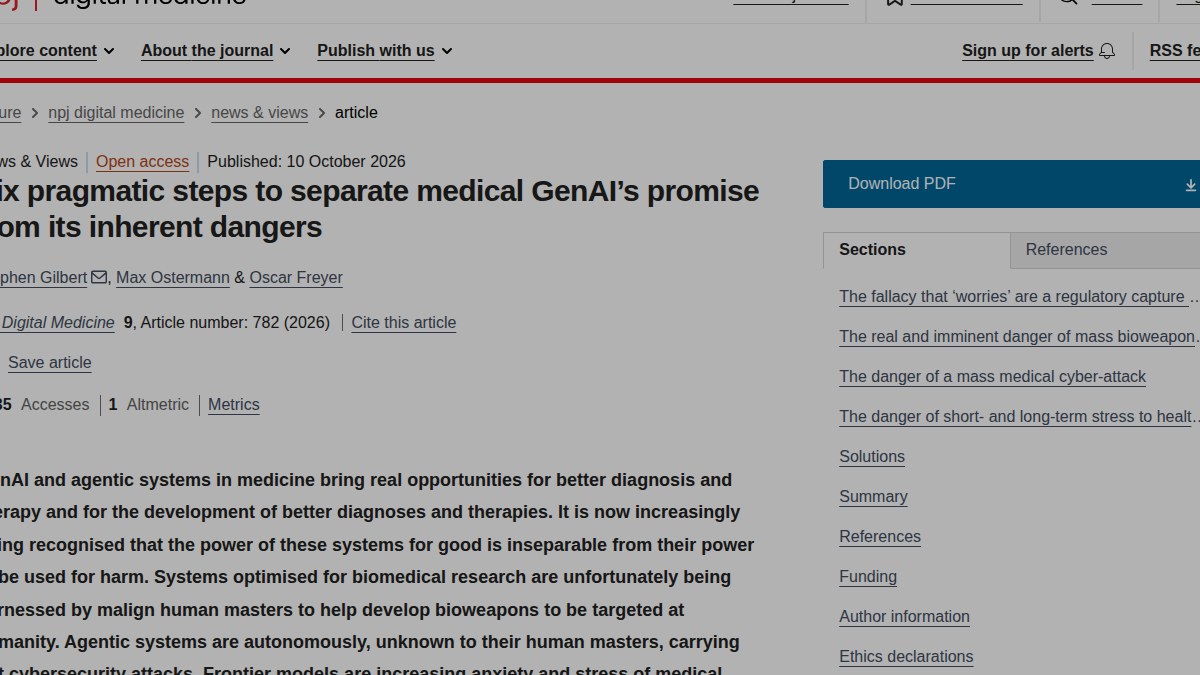Click the envelope icon beside Stephen Gilbert
This screenshot has width=1200, height=675.
pyautogui.click(x=99, y=277)
